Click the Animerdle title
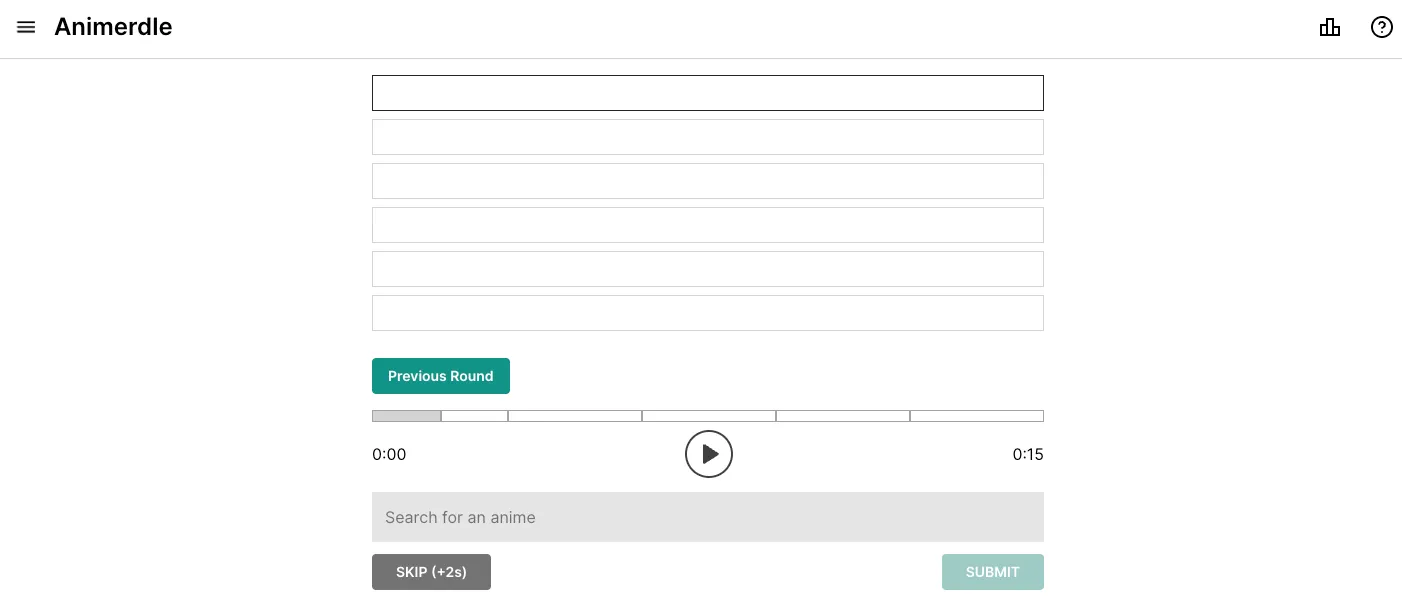Viewport: 1402px width, 602px height. pos(113,28)
